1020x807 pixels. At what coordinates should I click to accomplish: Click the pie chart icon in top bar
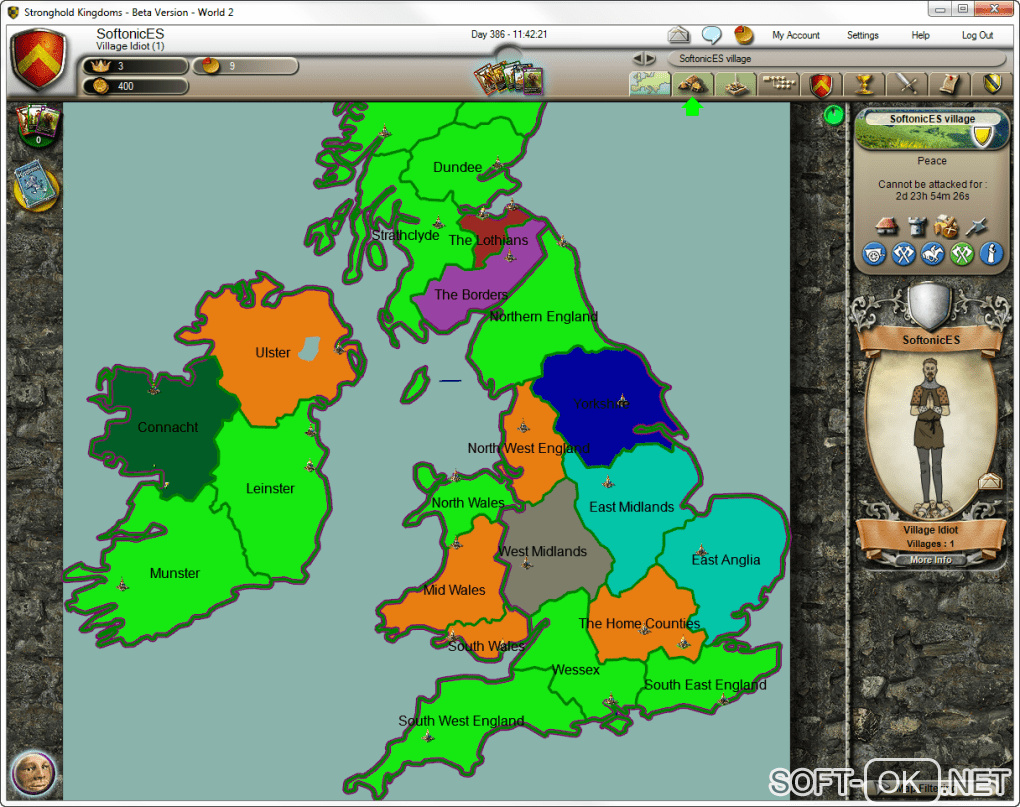744,34
